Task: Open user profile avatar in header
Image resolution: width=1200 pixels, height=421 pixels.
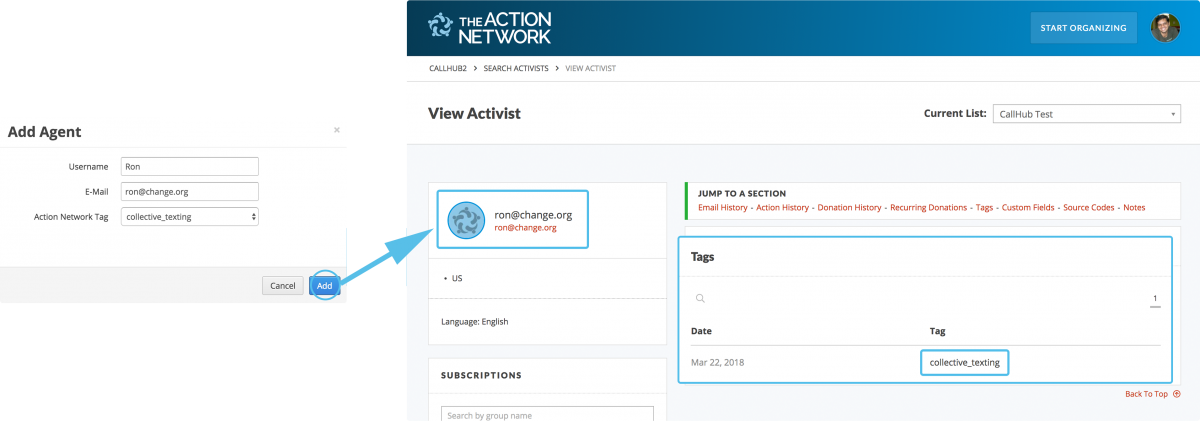Action: pyautogui.click(x=1165, y=28)
